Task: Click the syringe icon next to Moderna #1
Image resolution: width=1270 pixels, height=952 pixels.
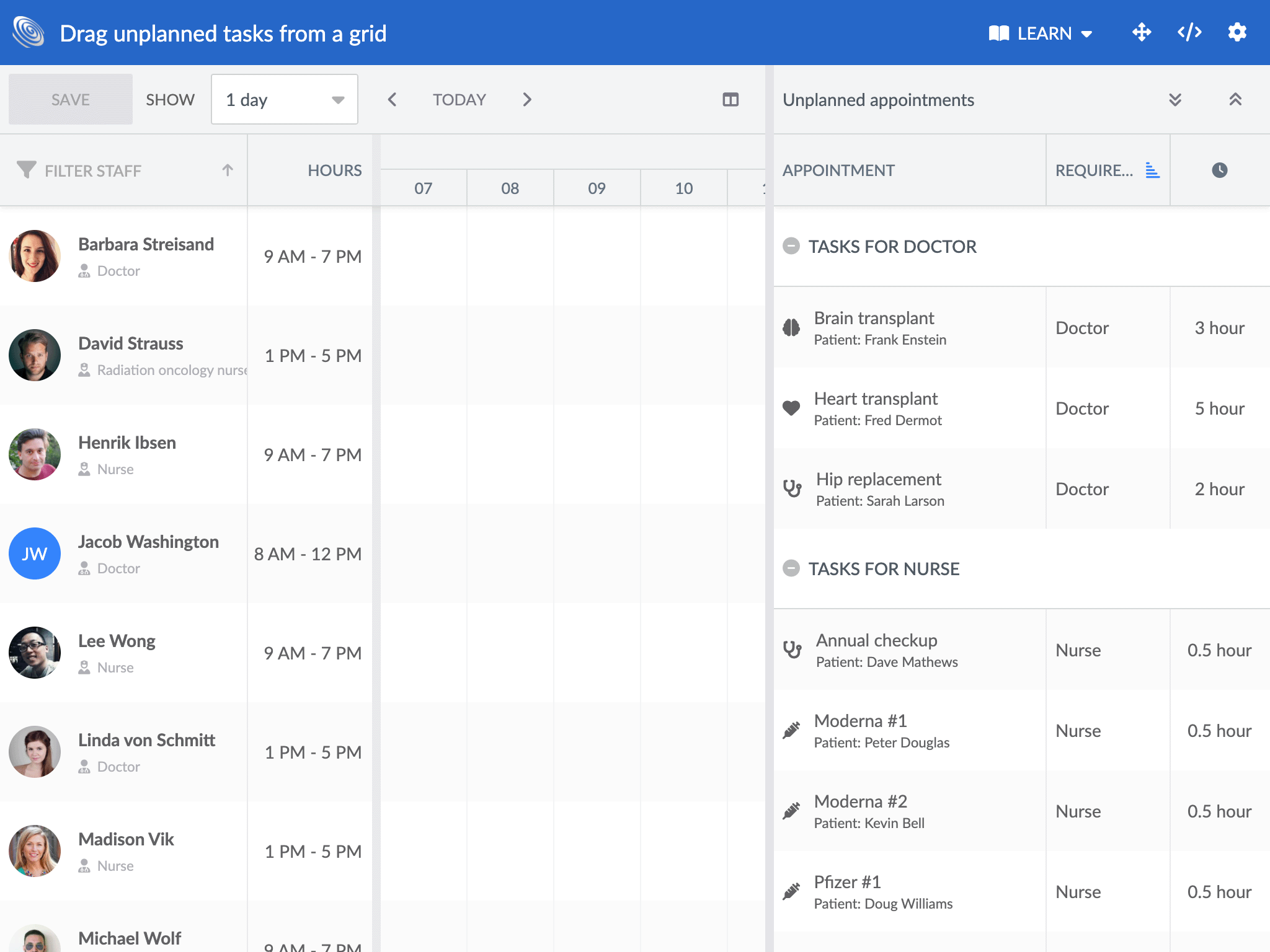Action: 792,731
